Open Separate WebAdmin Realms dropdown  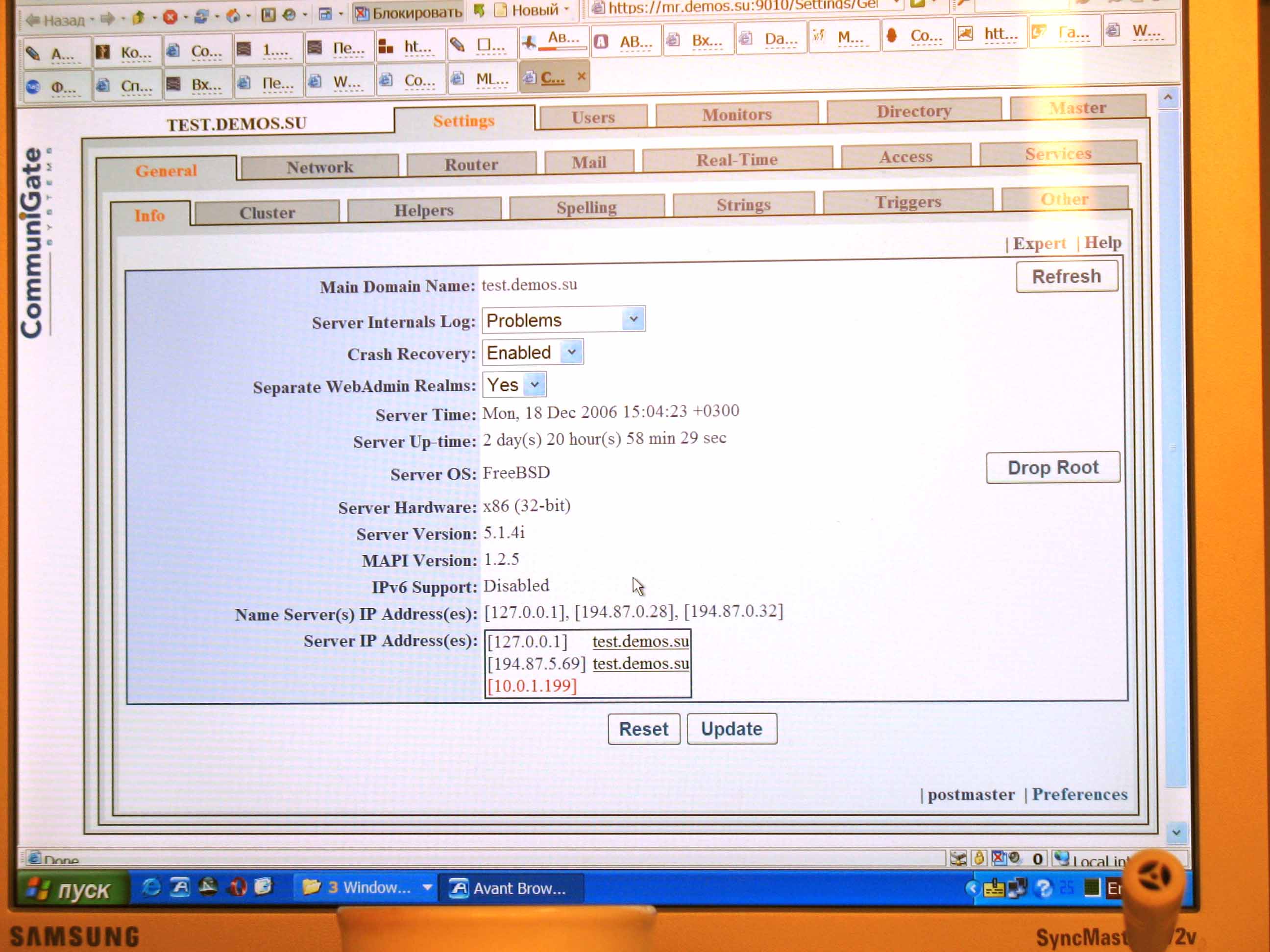point(514,384)
